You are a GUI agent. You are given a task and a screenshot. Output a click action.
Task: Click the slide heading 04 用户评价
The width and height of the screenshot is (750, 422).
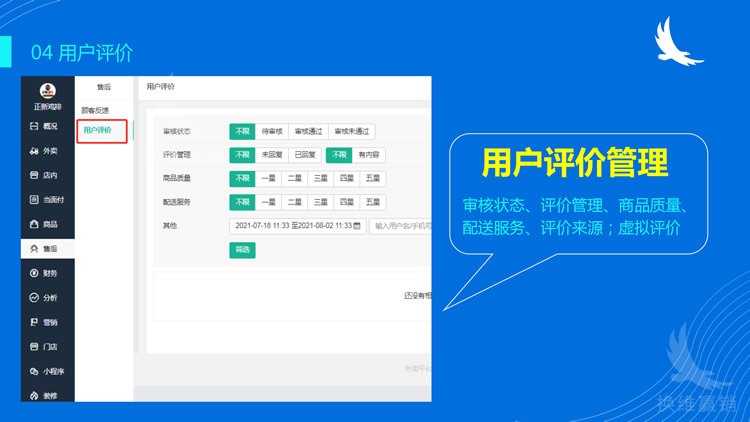coord(82,53)
